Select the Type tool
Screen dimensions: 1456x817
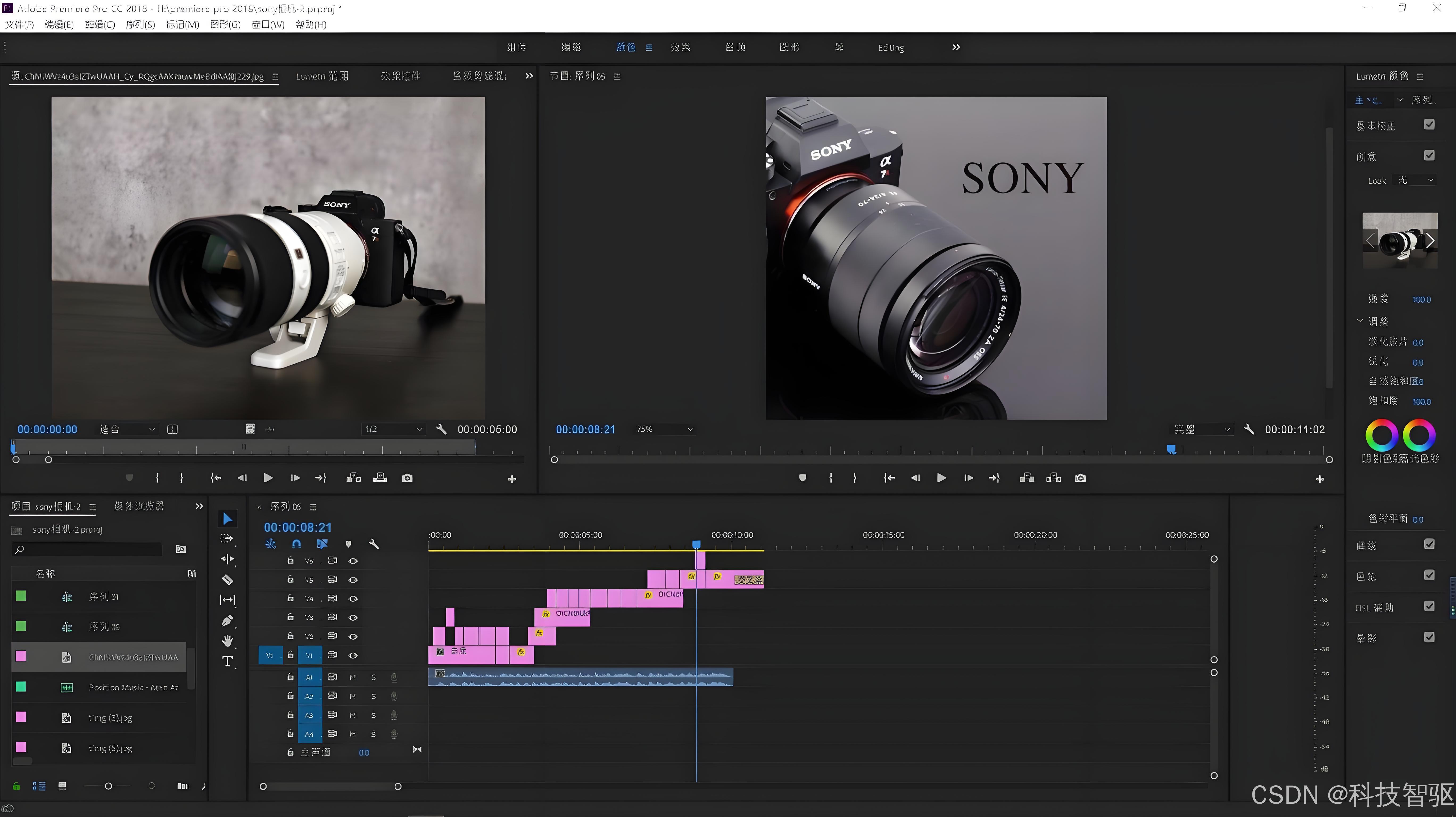227,662
